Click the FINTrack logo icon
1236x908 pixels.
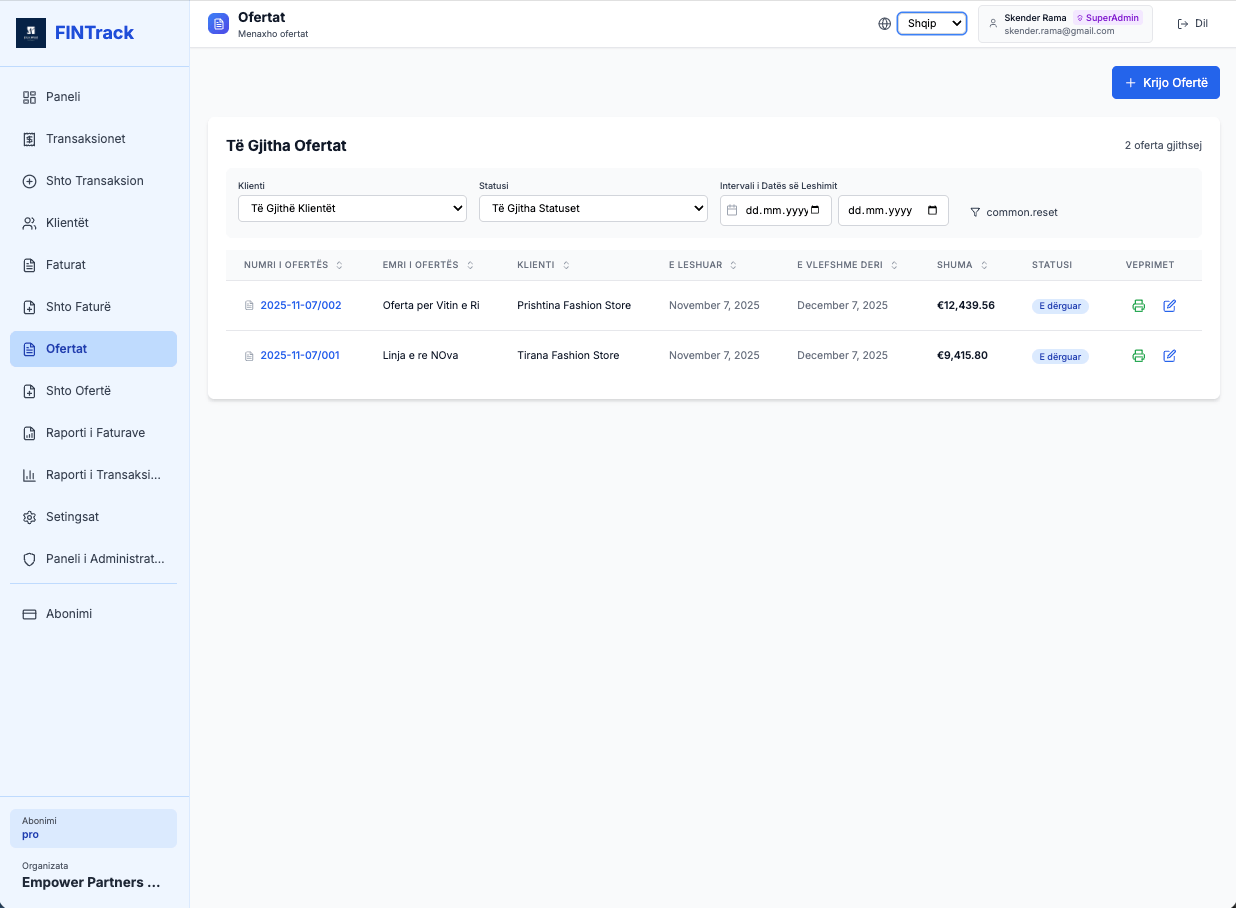click(31, 33)
